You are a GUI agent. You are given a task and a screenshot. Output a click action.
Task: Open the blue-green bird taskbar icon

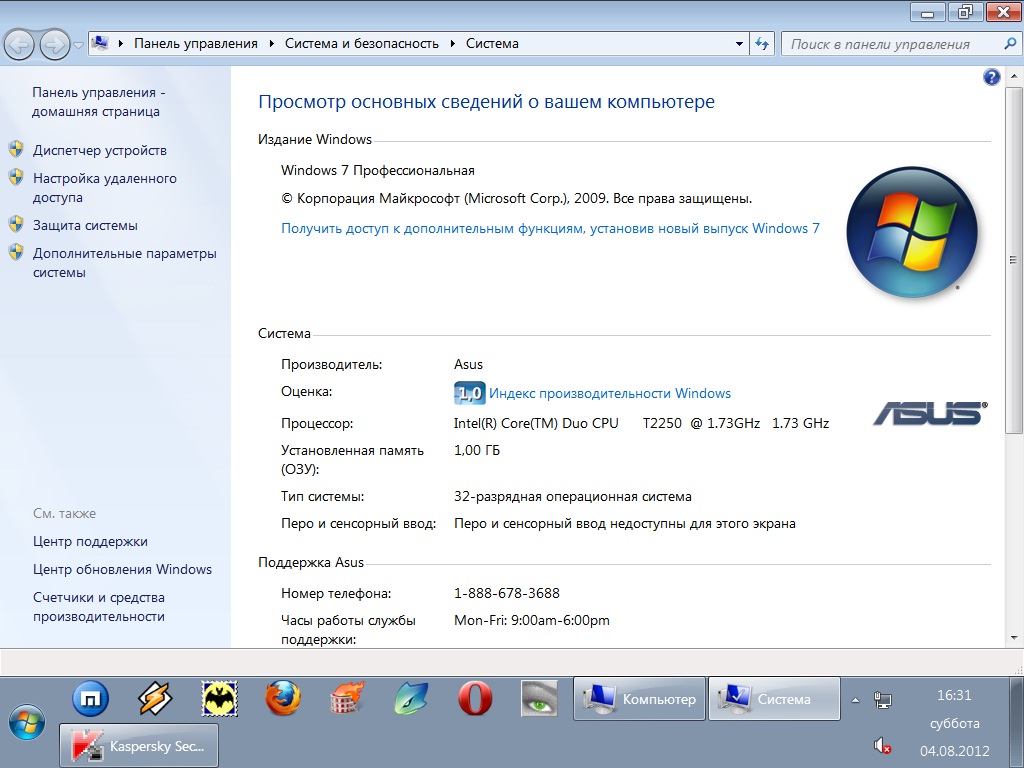[411, 698]
